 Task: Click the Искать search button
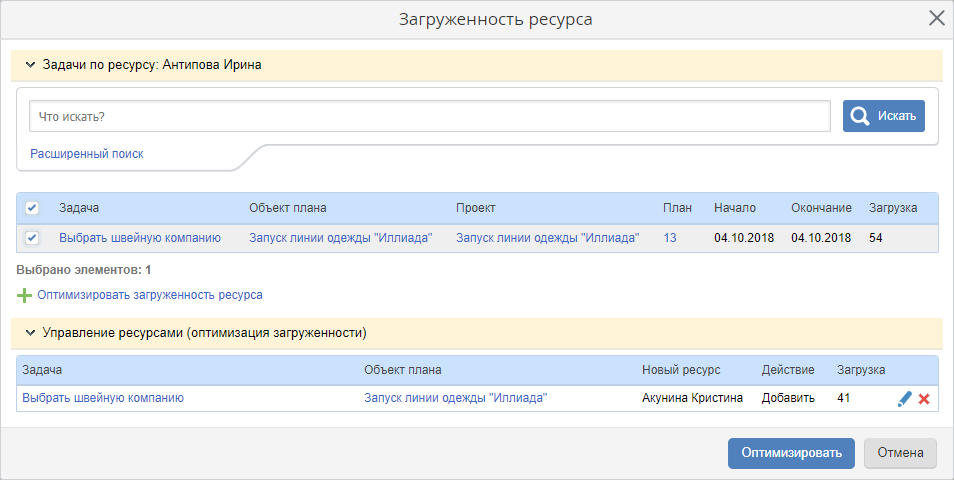(x=883, y=116)
